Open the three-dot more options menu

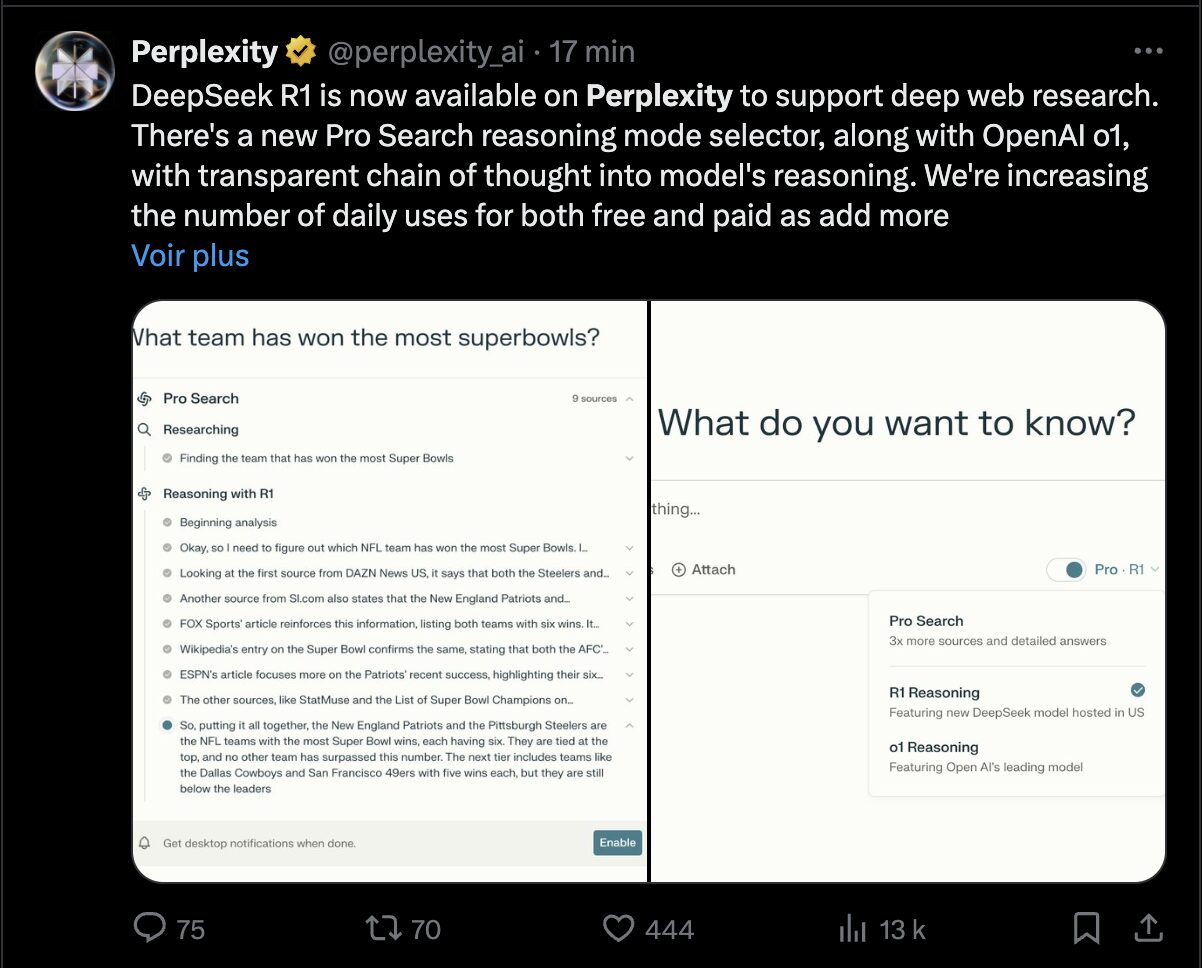click(1148, 52)
